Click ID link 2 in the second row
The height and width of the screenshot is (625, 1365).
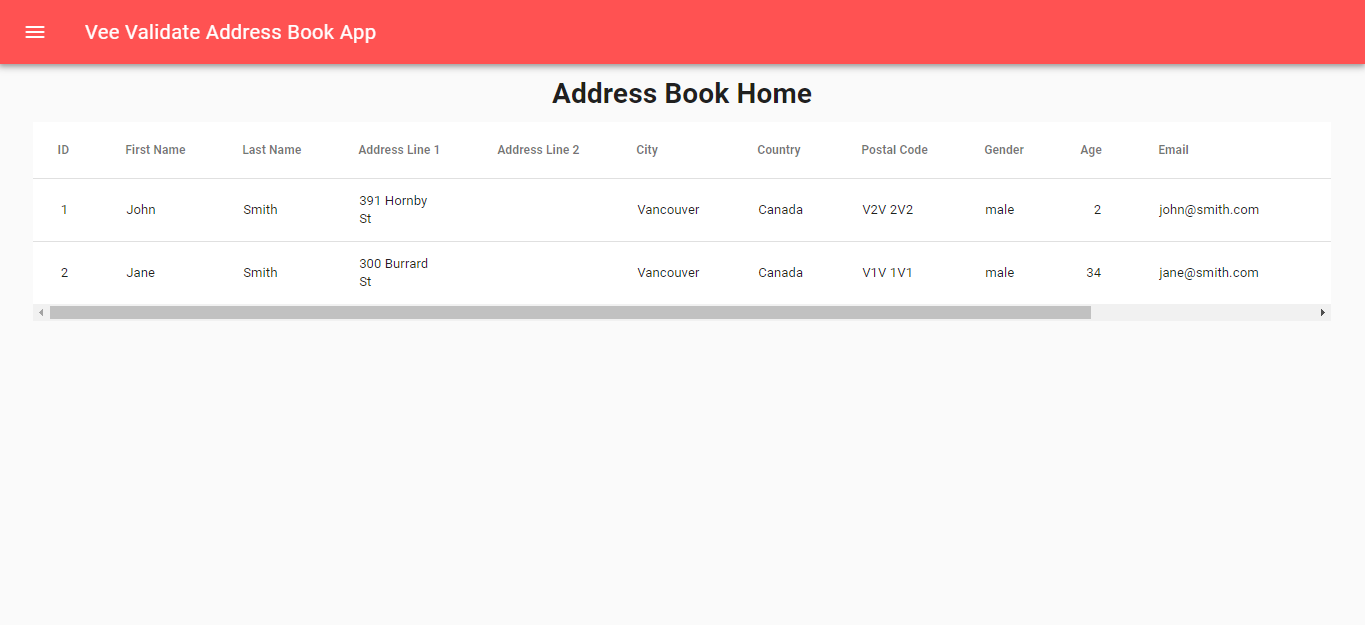tap(64, 272)
